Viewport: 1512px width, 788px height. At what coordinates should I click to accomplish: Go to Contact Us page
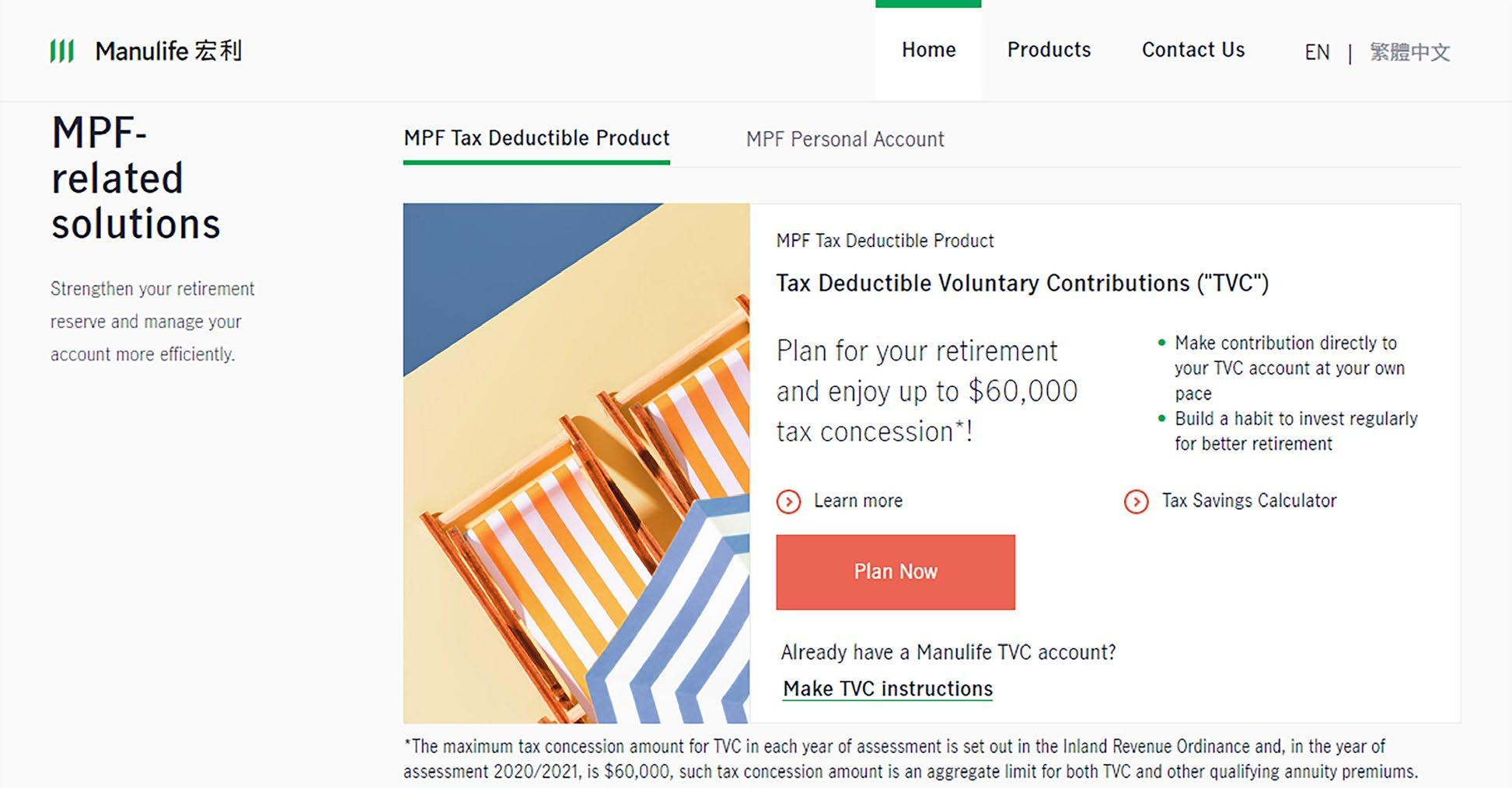pos(1192,50)
